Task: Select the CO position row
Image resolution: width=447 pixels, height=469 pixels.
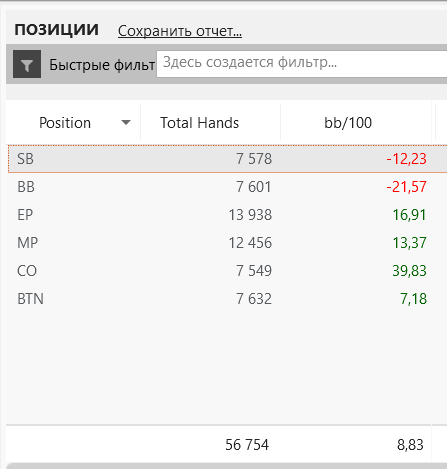Action: pyautogui.click(x=227, y=271)
